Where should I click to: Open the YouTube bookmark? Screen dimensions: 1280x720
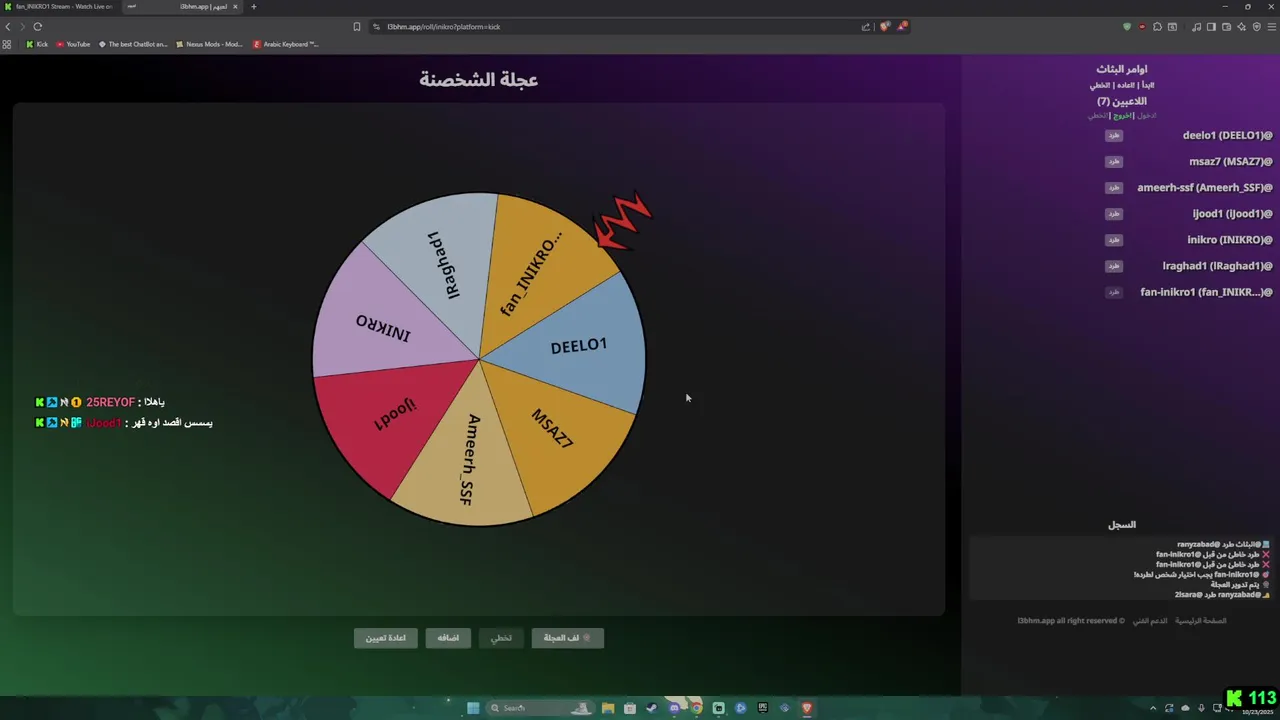pyautogui.click(x=74, y=44)
